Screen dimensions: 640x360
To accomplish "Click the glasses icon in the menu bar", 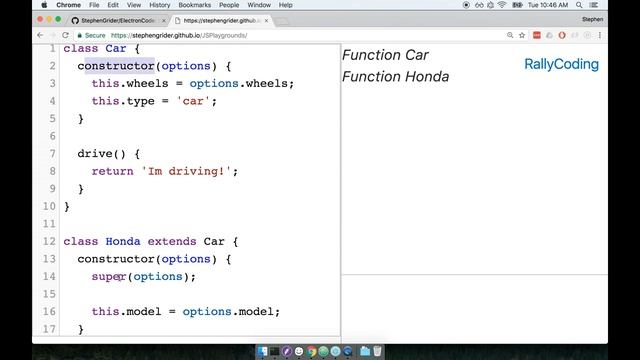I will pos(479,5).
